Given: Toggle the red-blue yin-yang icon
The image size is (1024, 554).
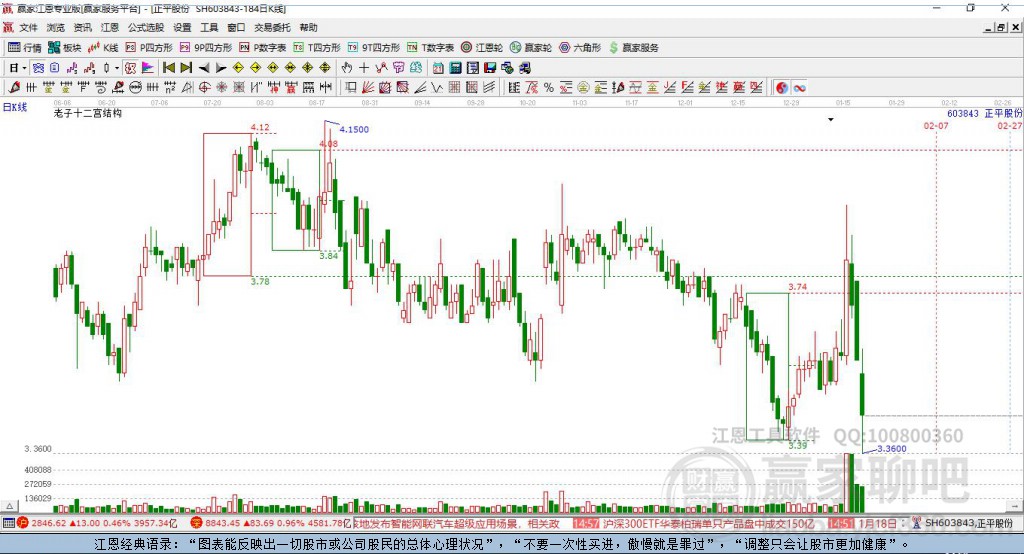Looking at the screenshot, I should pos(782,88).
